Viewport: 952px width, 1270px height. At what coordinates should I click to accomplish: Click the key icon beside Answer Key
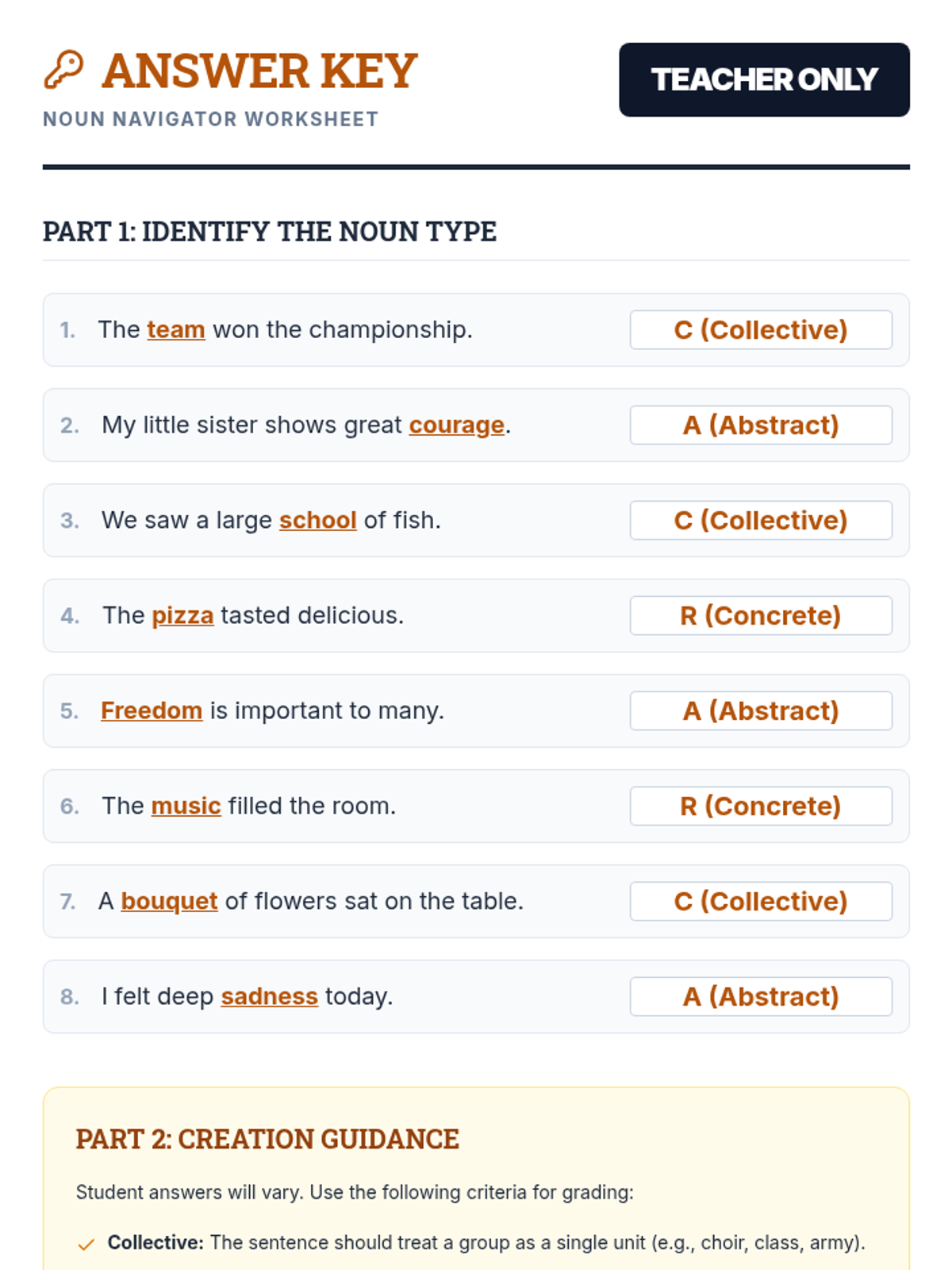tap(63, 70)
